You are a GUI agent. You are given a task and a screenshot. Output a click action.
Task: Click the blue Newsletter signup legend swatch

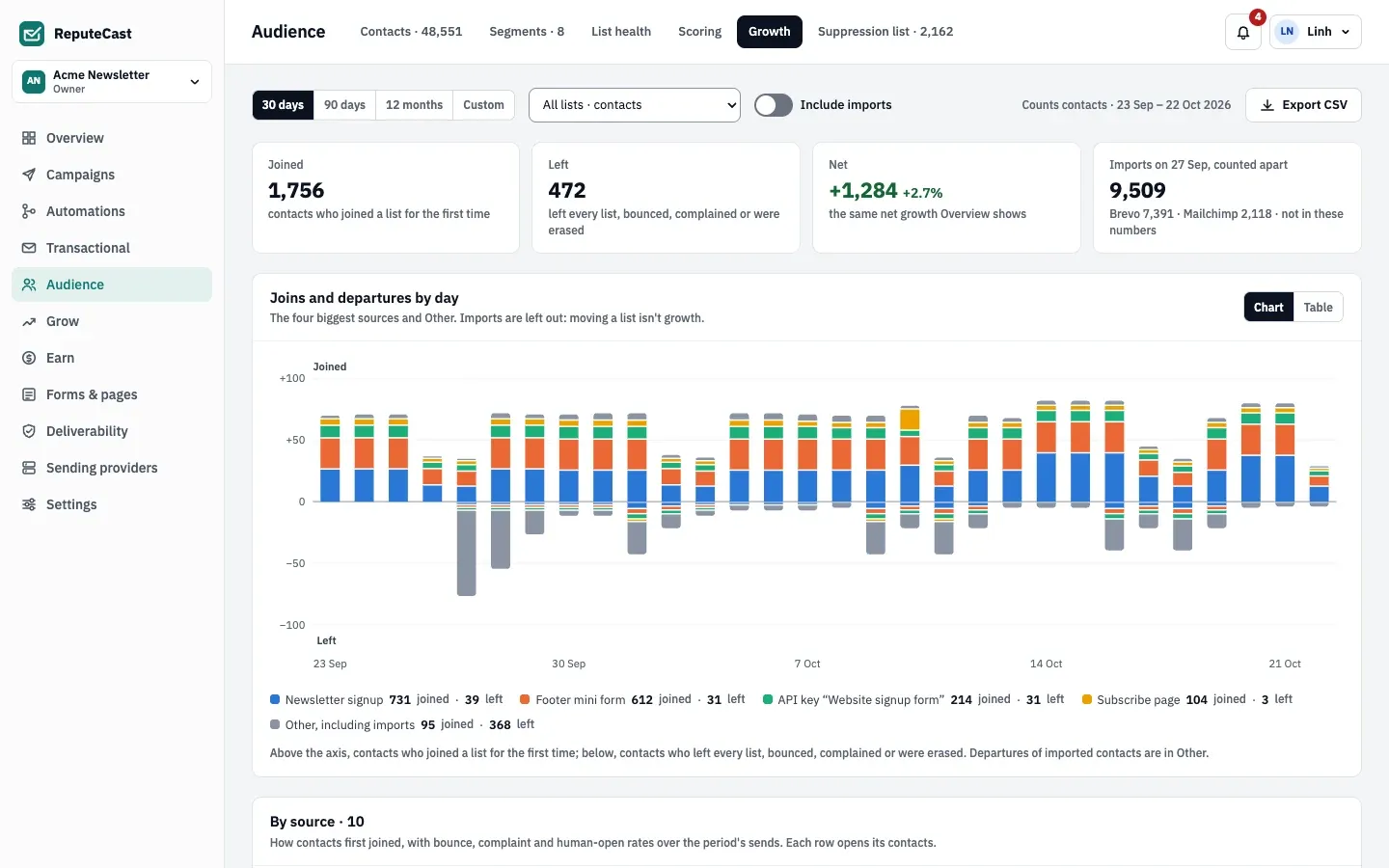pyautogui.click(x=275, y=699)
